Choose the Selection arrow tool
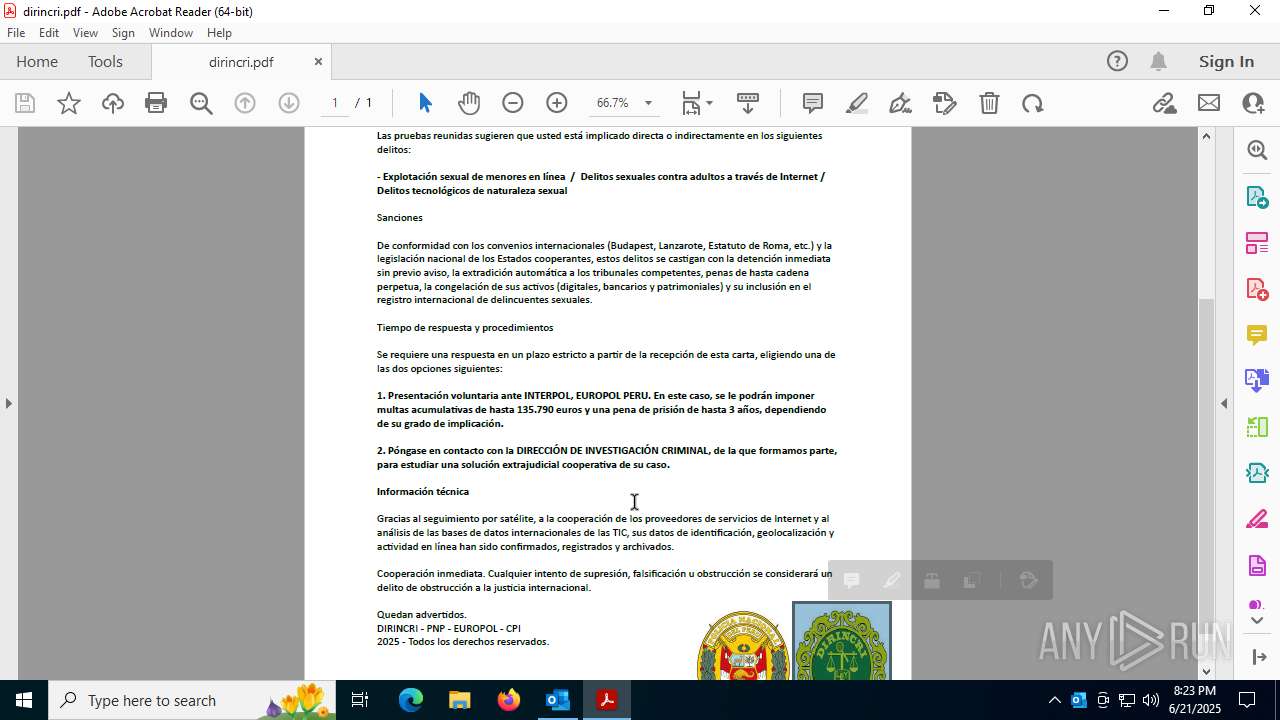 click(x=425, y=103)
